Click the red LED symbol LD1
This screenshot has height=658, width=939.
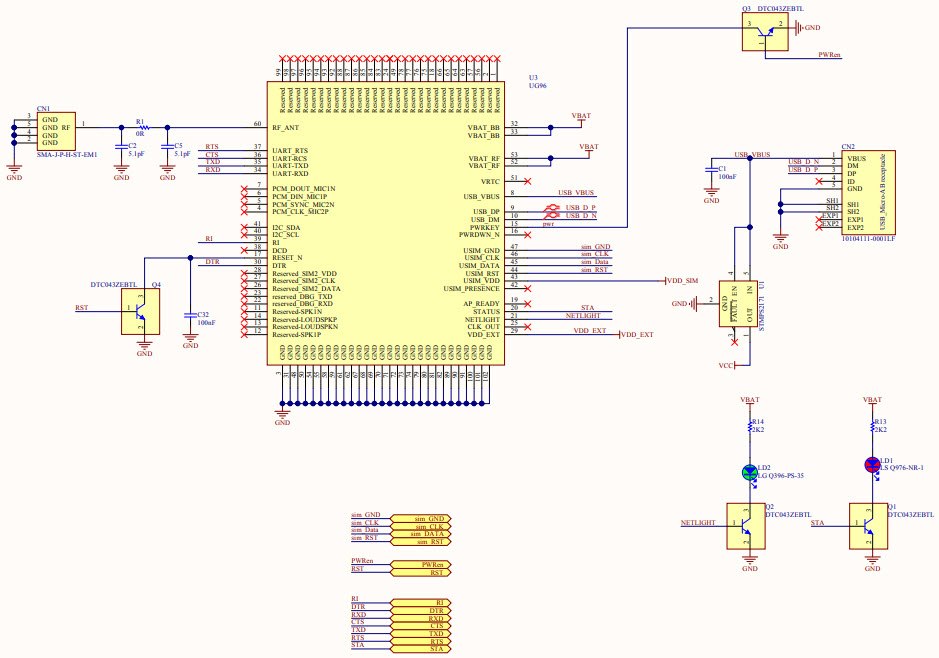pos(872,466)
